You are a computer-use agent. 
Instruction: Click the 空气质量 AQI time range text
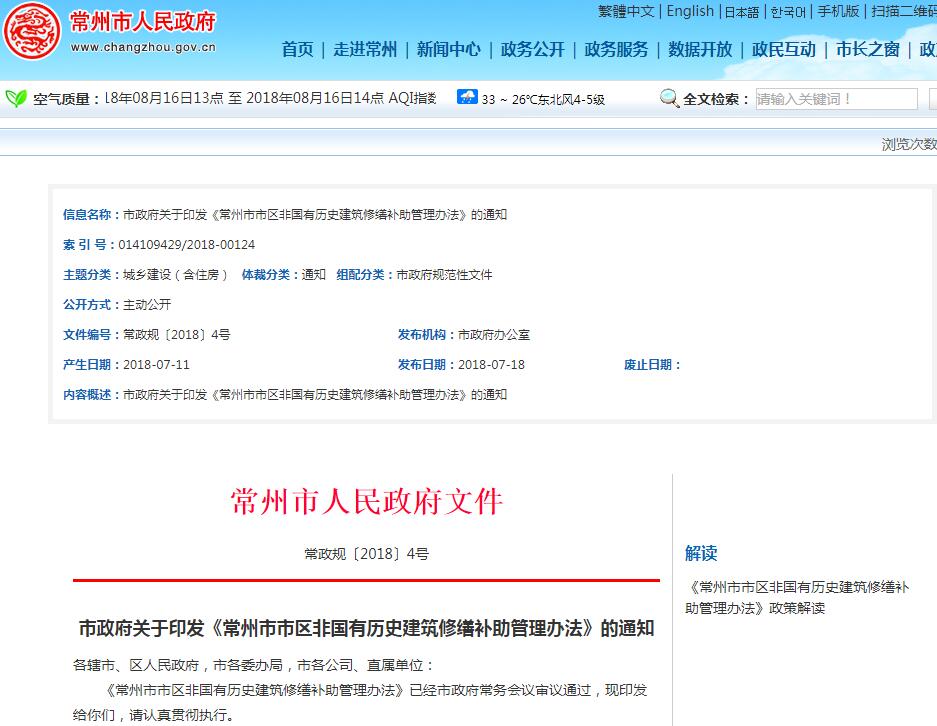click(270, 98)
